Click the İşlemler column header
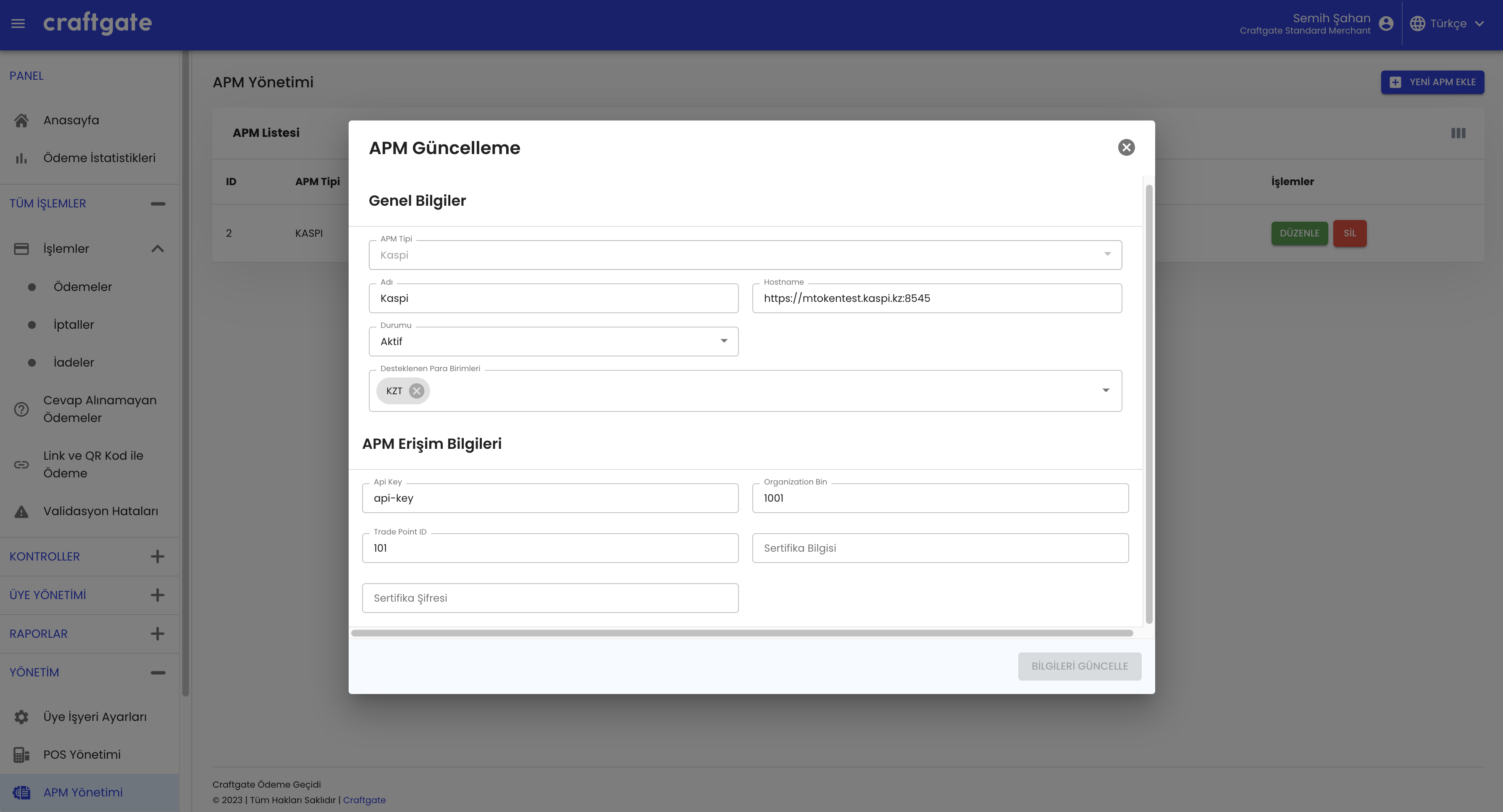This screenshot has width=1503, height=812. pos(1293,181)
